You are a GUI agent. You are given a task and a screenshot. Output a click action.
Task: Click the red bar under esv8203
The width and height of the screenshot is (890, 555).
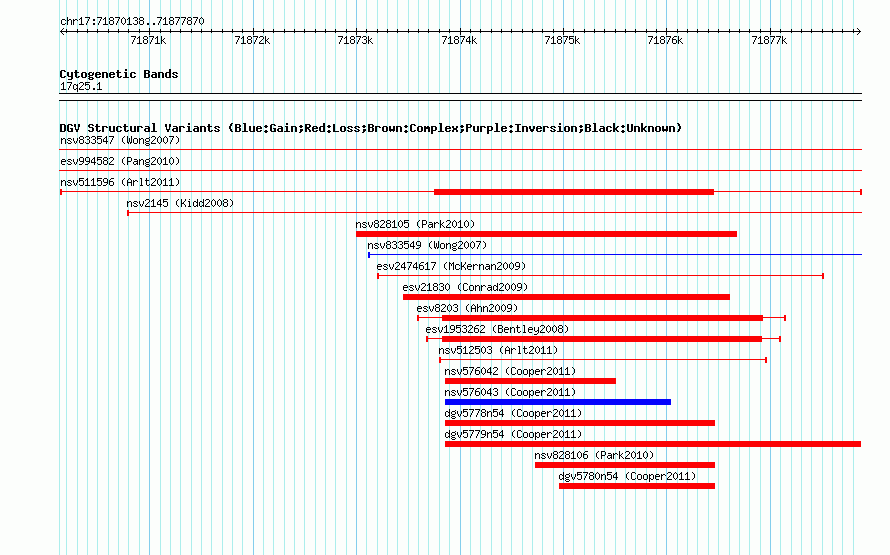point(602,318)
